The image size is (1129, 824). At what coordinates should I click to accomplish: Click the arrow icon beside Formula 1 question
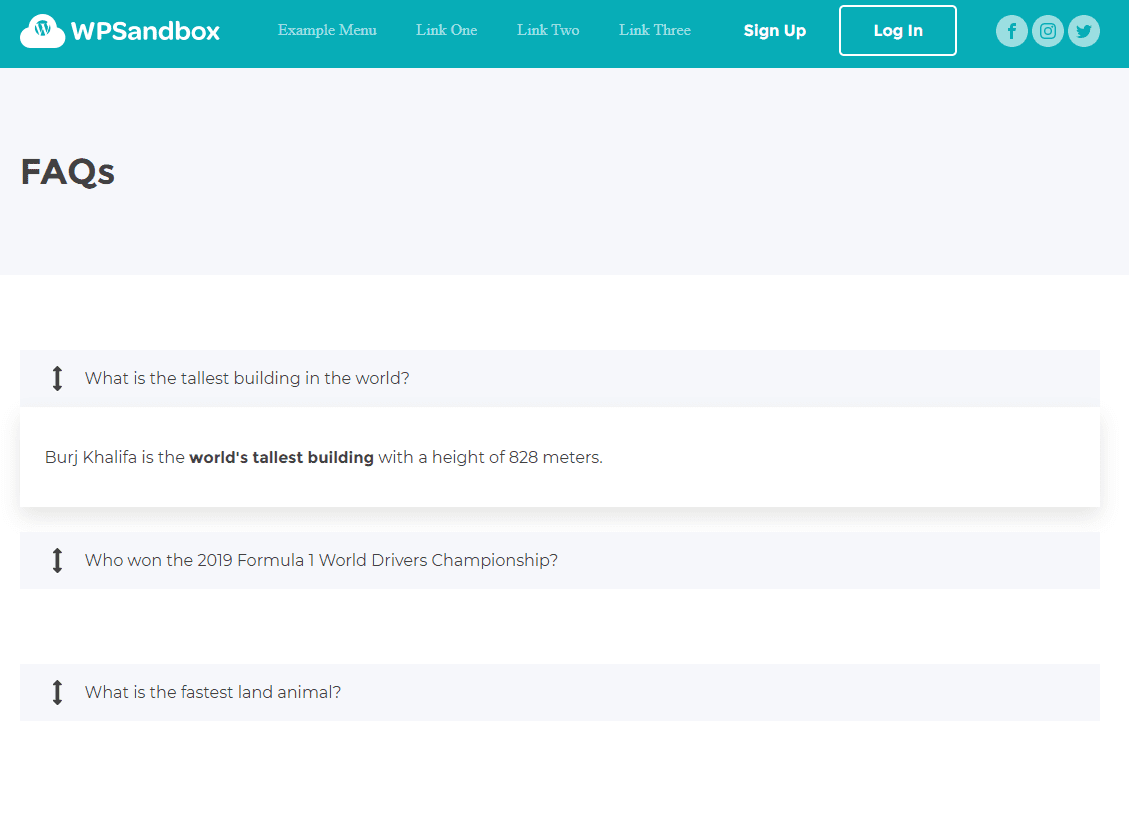(58, 560)
